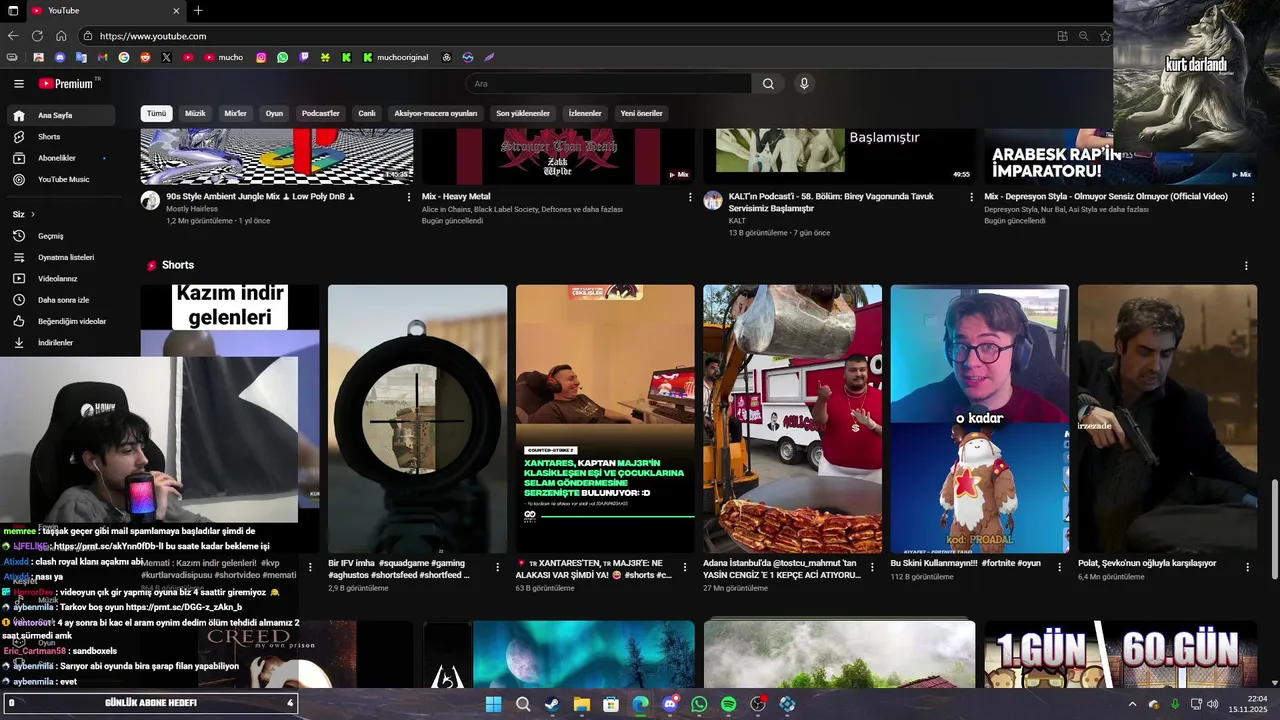
Task: Select the Podcast'ler filter chip
Action: tap(321, 114)
